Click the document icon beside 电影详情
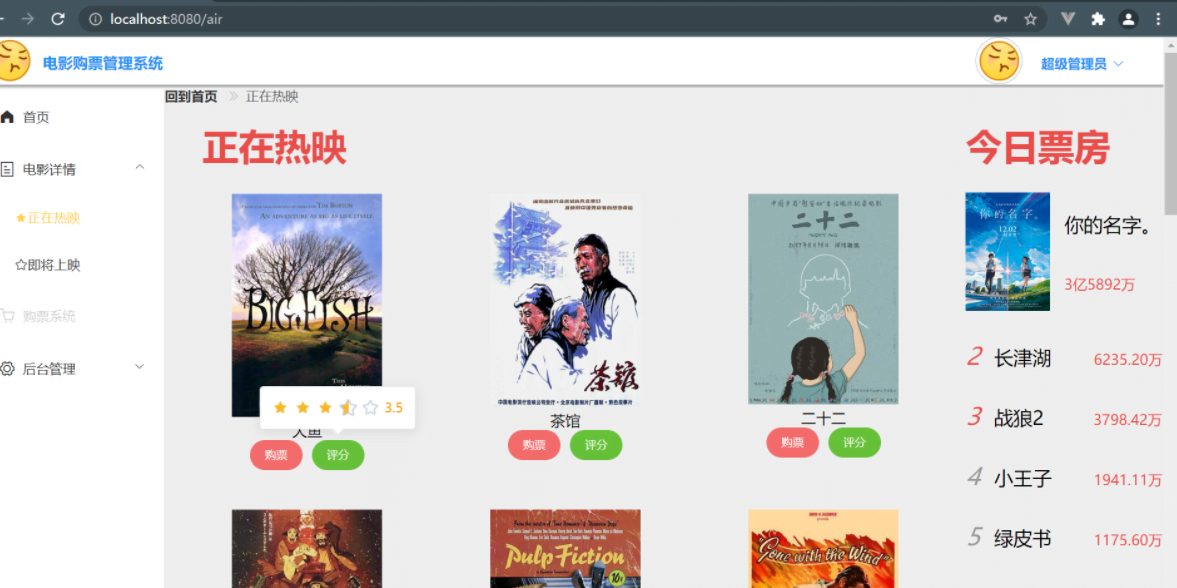 8,169
